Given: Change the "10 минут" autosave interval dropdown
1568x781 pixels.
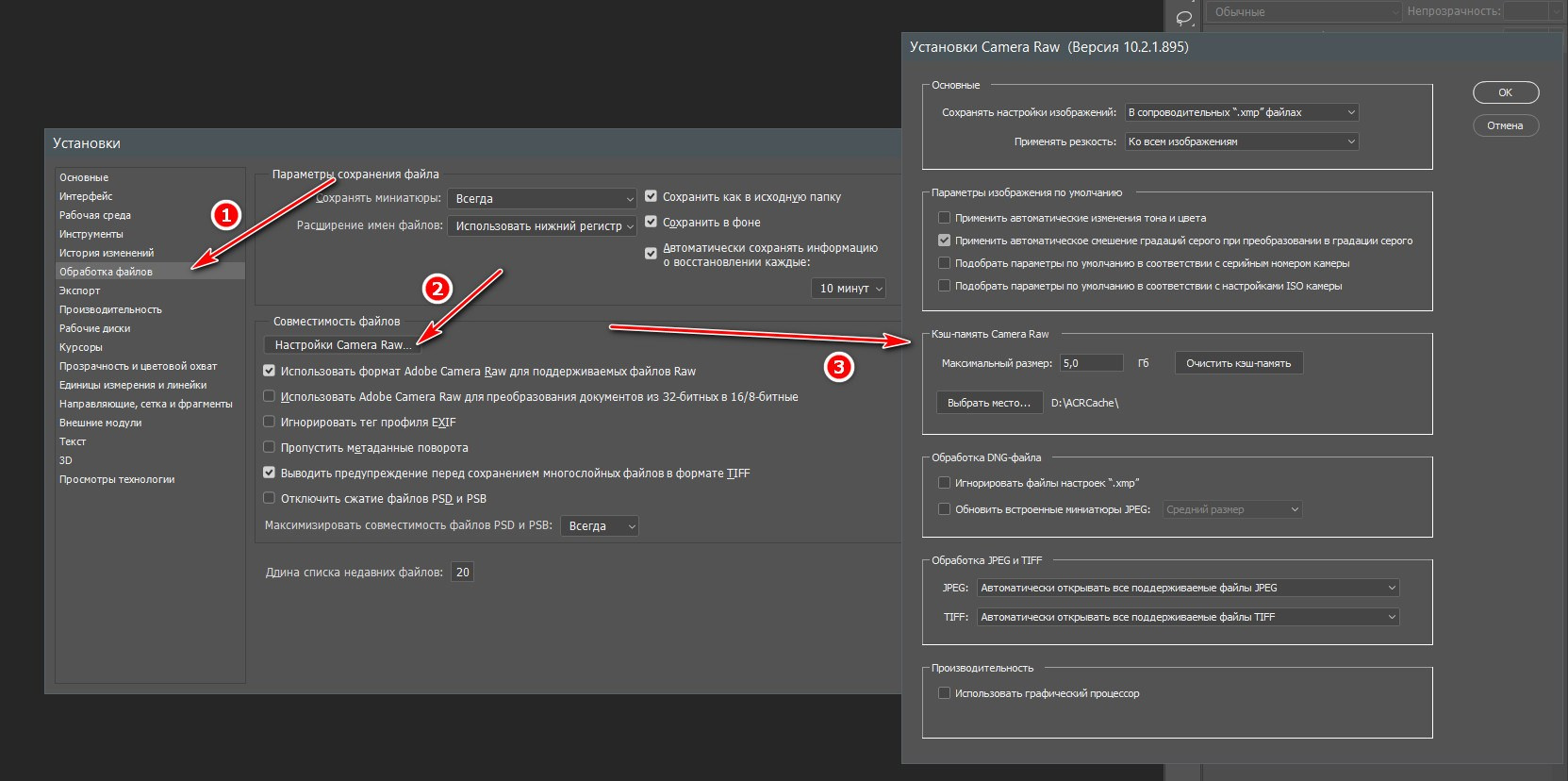Looking at the screenshot, I should (x=849, y=289).
